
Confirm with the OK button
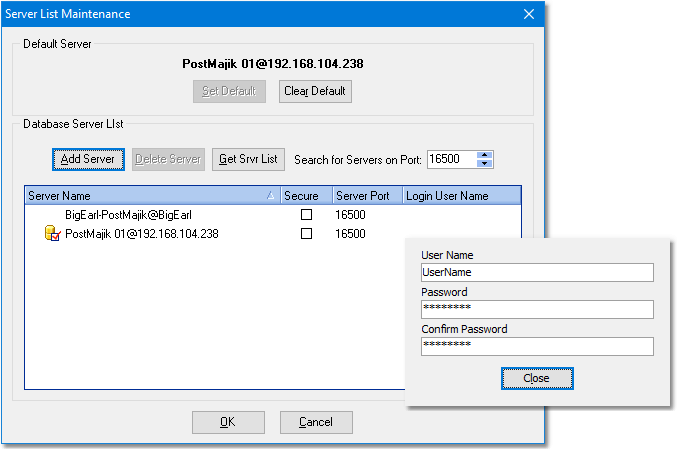click(228, 422)
